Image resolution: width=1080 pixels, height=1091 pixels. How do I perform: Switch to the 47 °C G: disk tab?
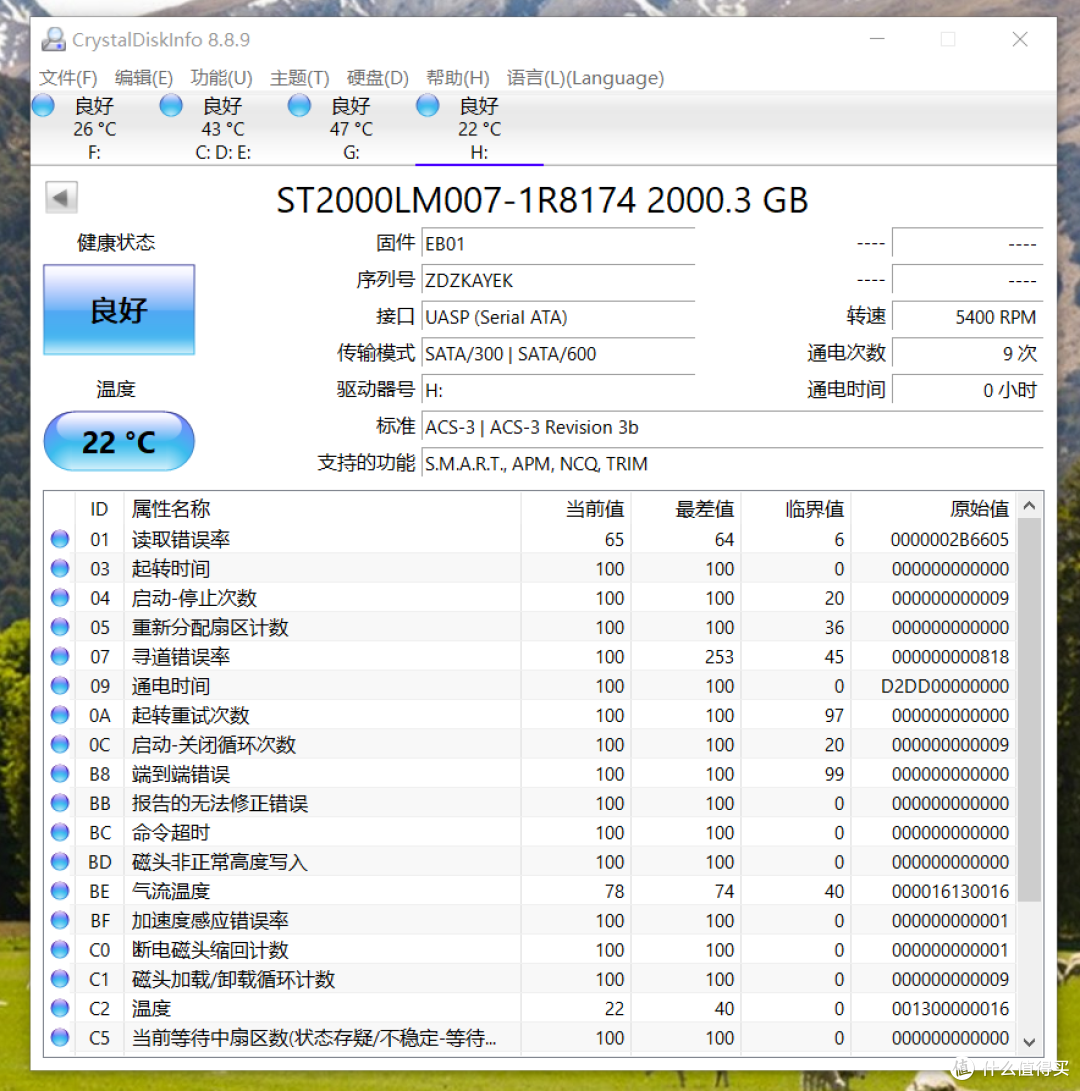coord(351,129)
